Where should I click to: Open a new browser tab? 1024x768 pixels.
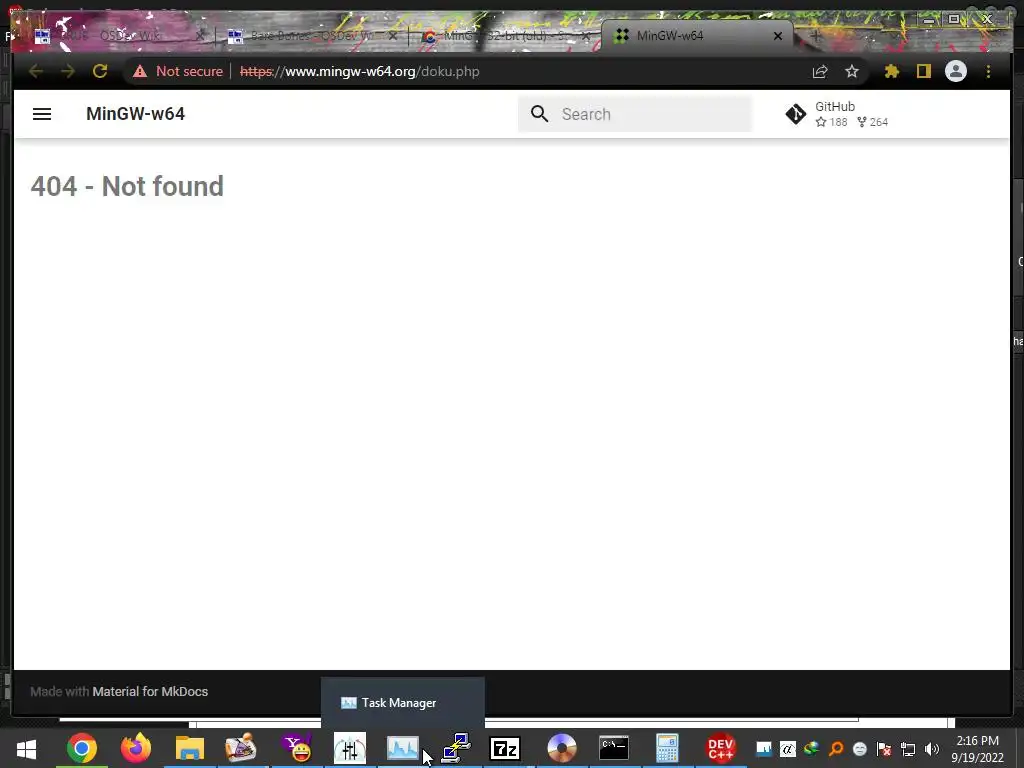(x=816, y=36)
